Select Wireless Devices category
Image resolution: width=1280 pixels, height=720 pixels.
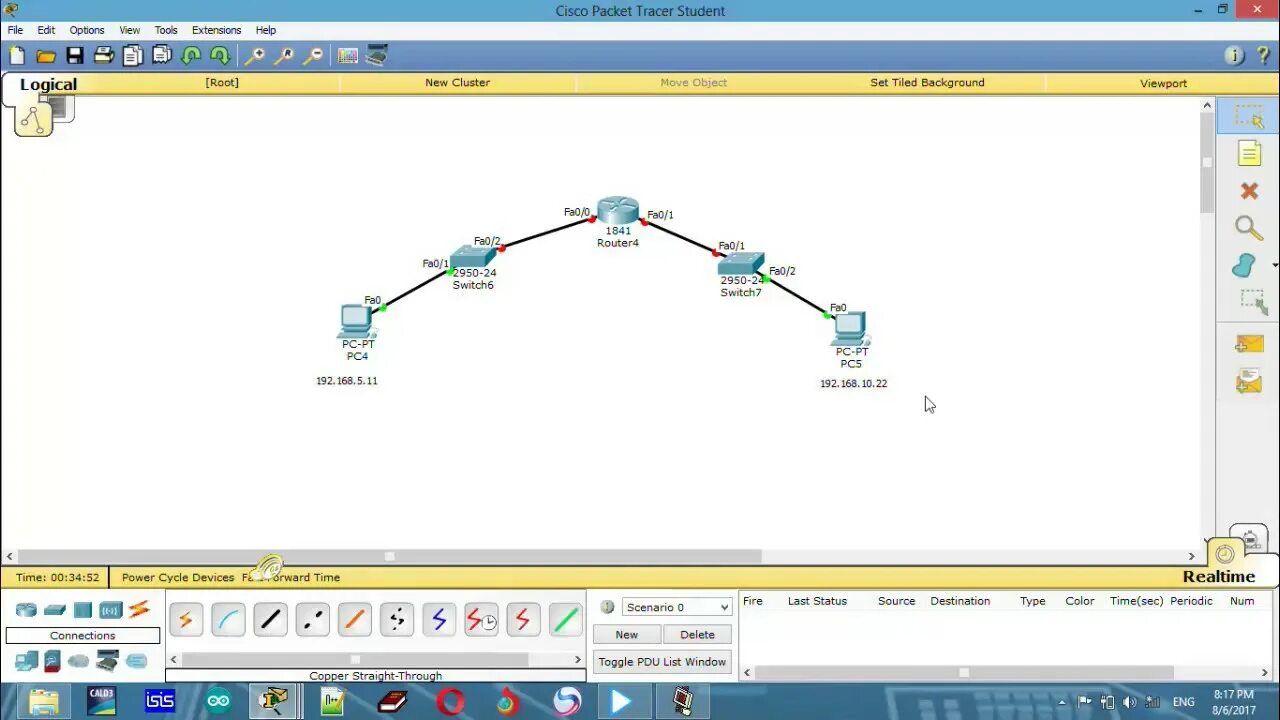coord(110,609)
